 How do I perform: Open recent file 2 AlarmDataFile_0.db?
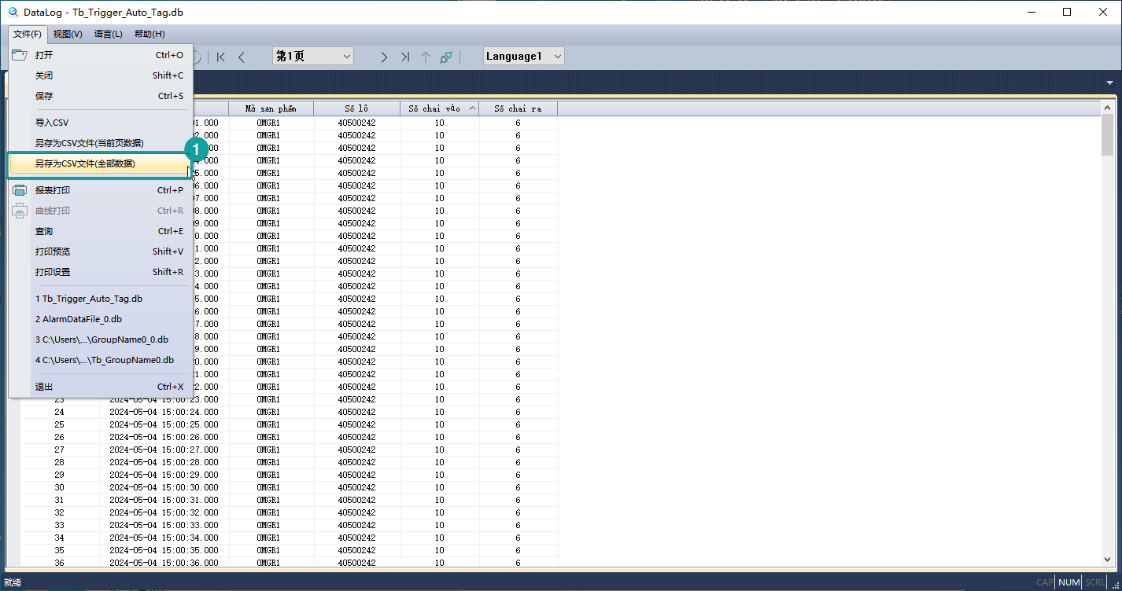click(x=79, y=319)
